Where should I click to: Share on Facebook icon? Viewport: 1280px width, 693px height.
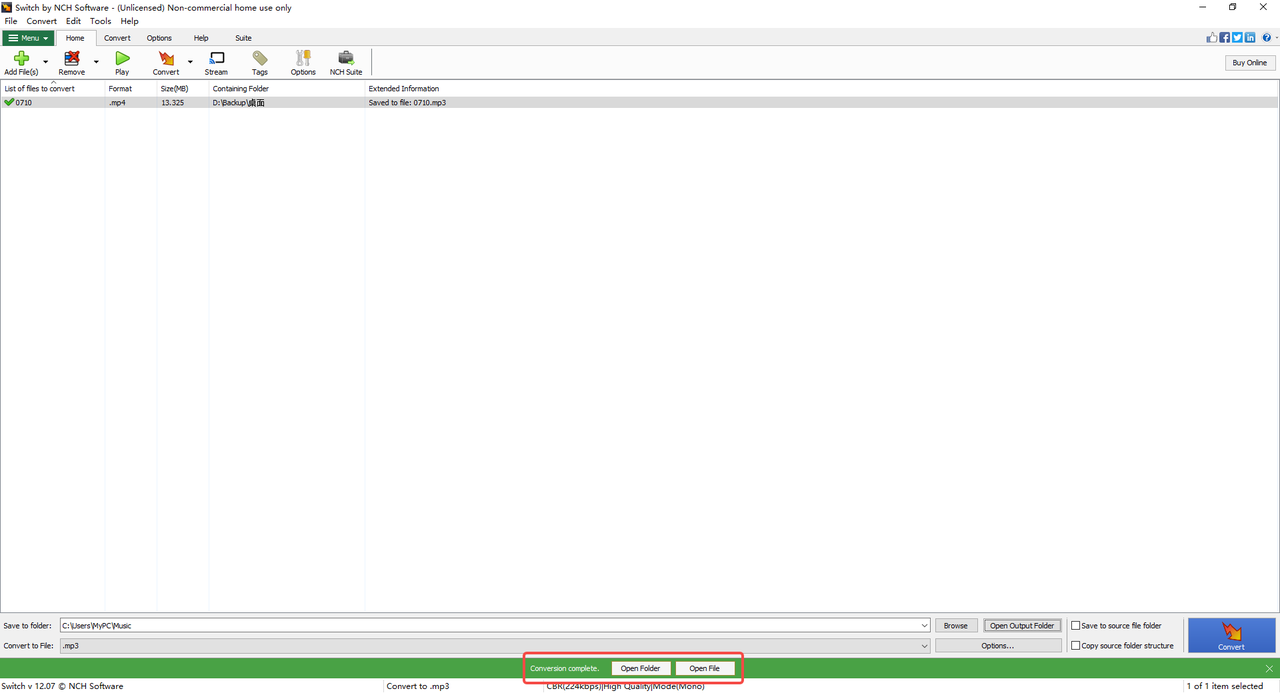point(1225,37)
